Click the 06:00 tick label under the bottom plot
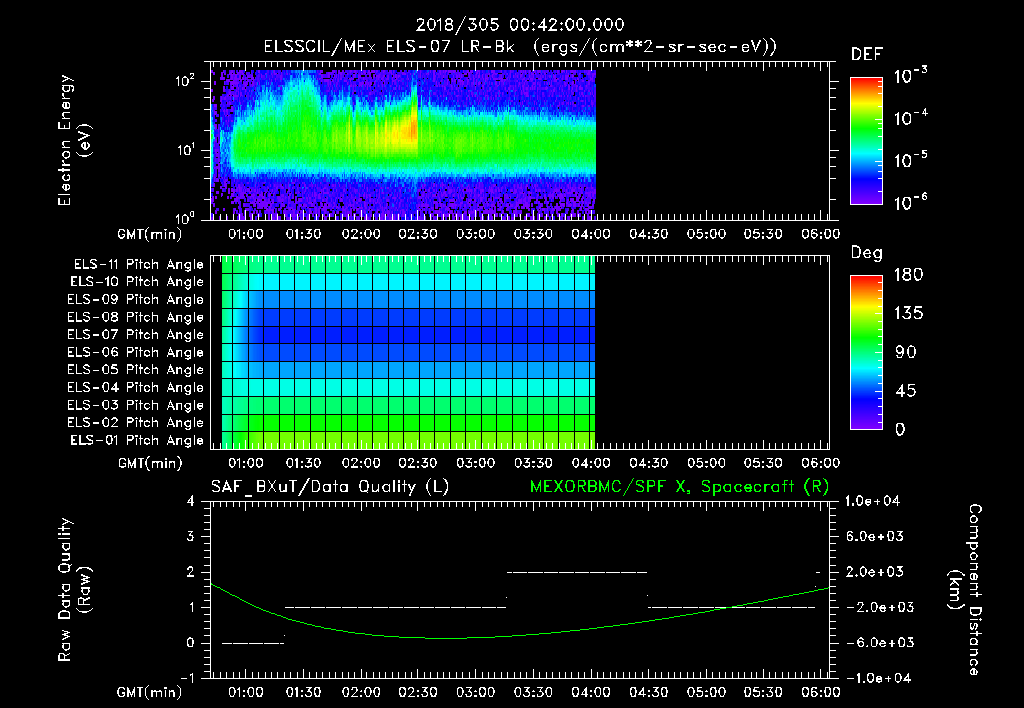The height and width of the screenshot is (708, 1024). click(x=820, y=692)
